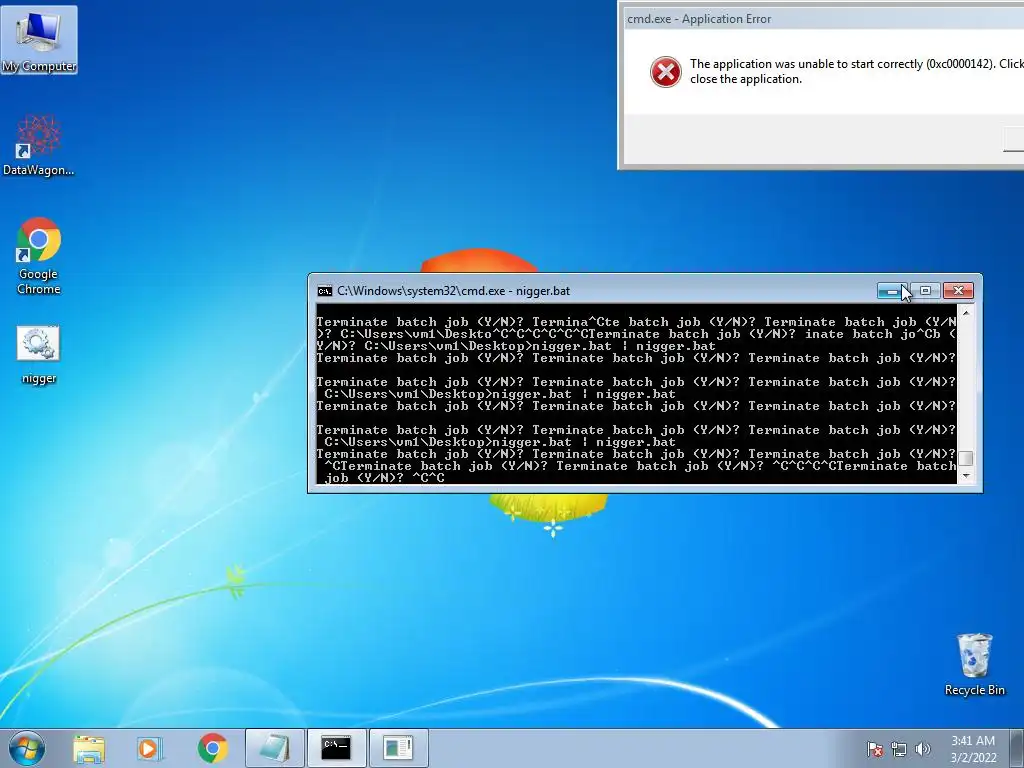Minimize the cmd.exe console window
This screenshot has width=1024, height=768.
coord(892,291)
